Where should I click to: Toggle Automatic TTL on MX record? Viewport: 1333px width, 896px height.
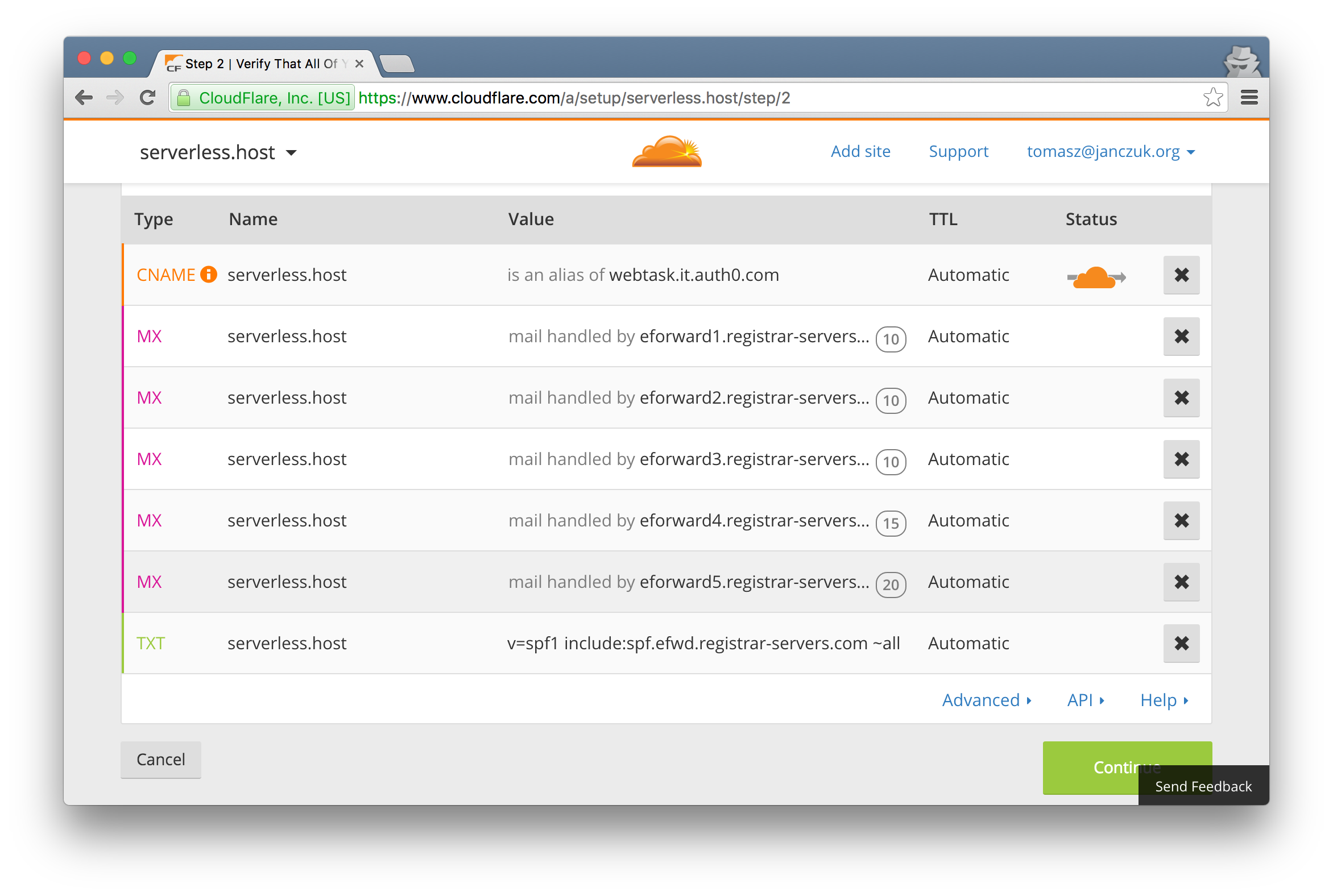point(966,336)
